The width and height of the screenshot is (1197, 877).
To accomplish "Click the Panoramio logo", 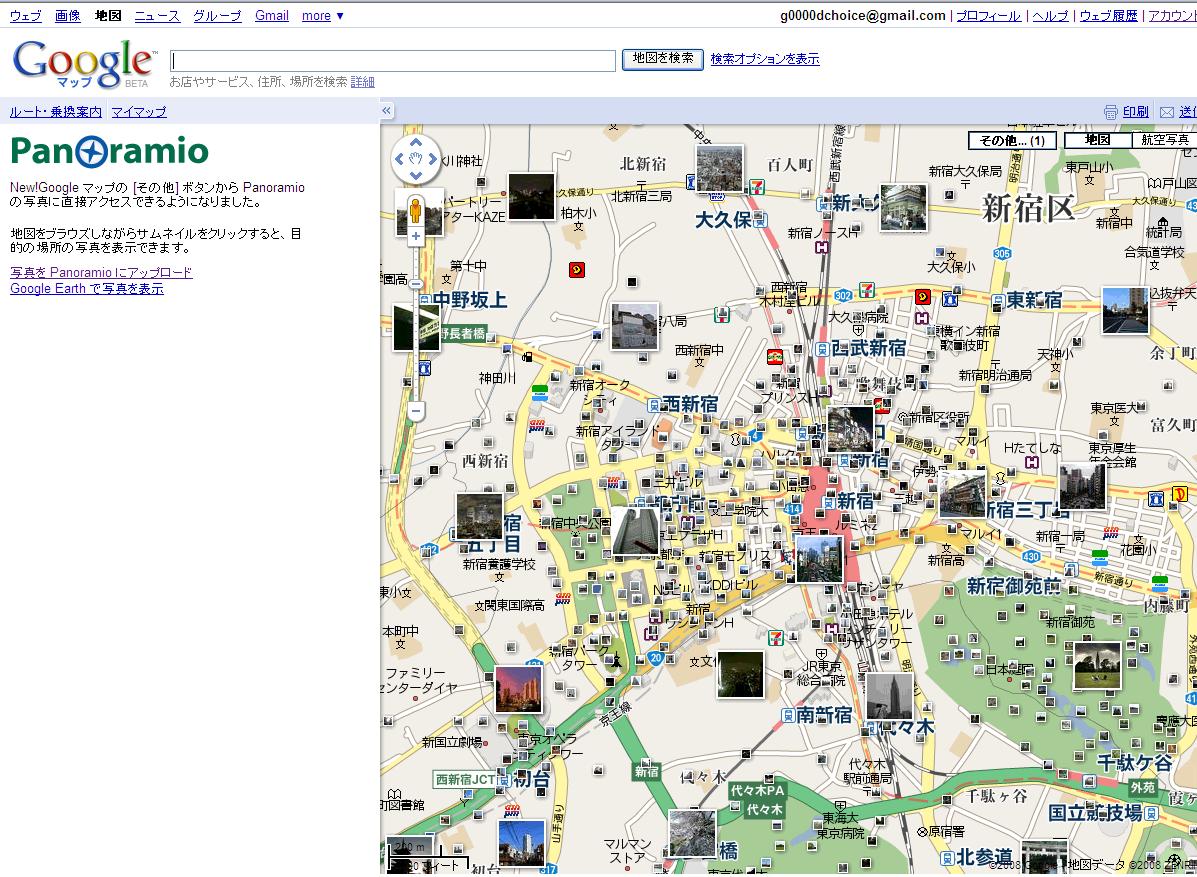I will (x=109, y=151).
